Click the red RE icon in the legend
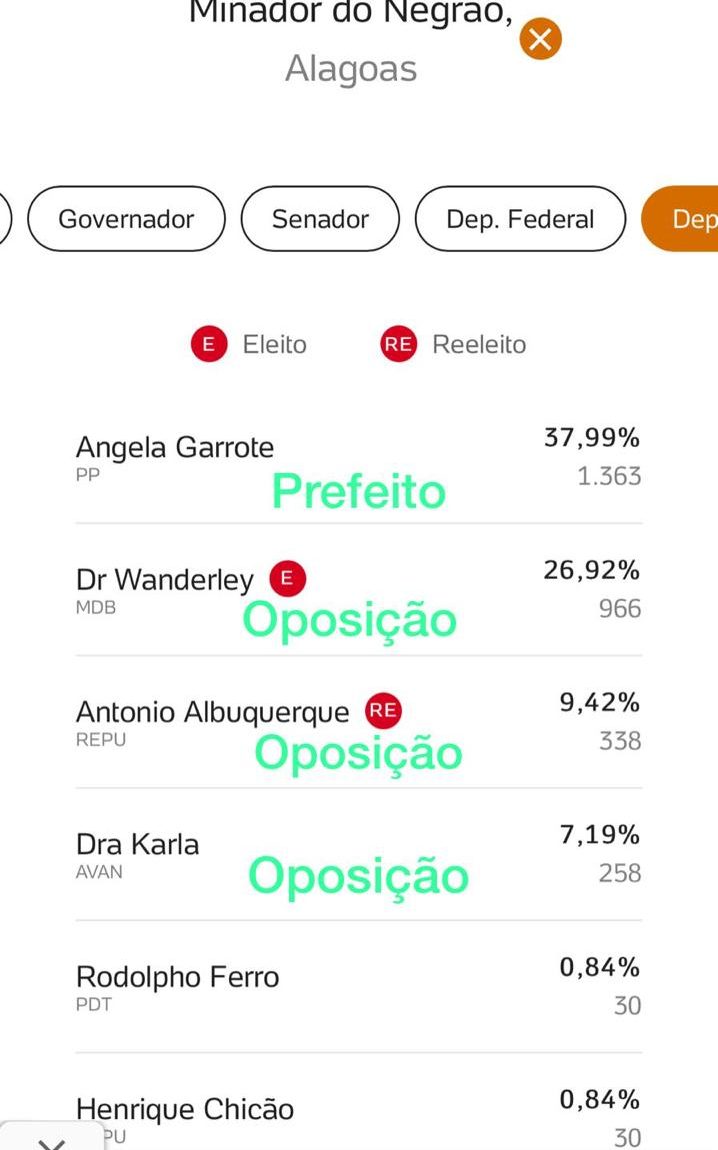Viewport: 718px width, 1150px height. click(x=397, y=345)
